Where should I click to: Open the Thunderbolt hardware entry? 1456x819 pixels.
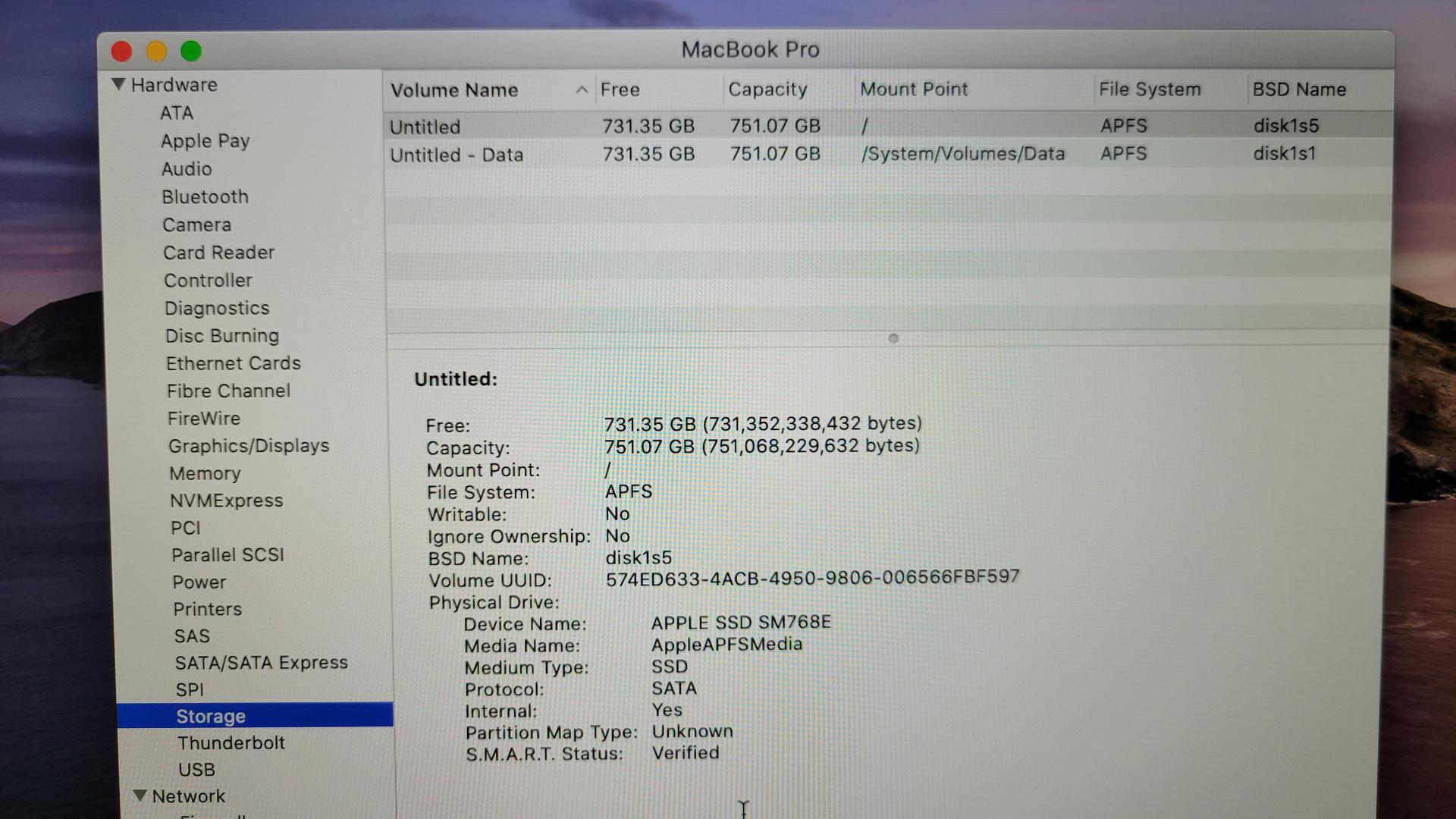coord(231,742)
